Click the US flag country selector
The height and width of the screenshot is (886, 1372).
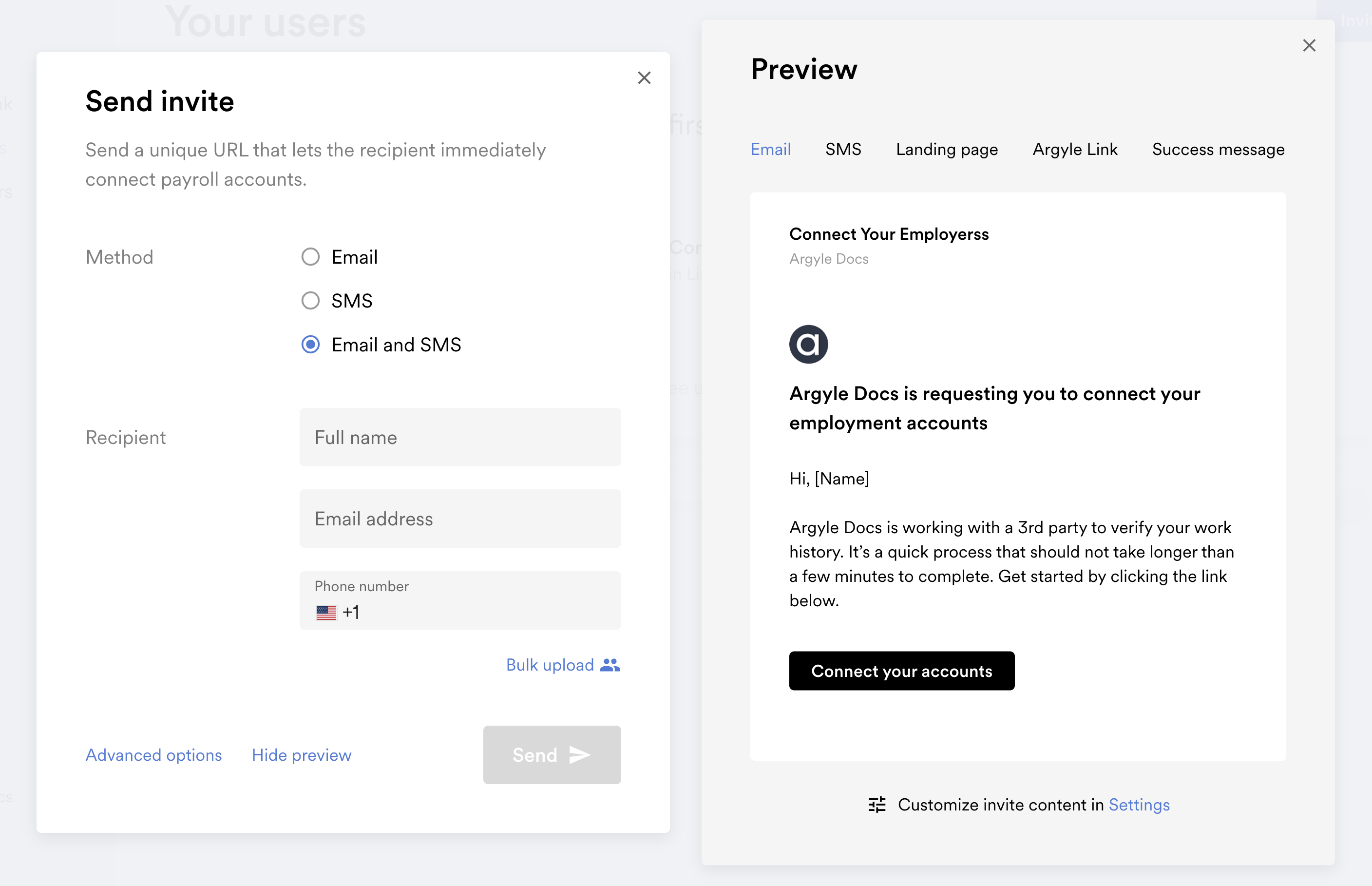[x=326, y=612]
